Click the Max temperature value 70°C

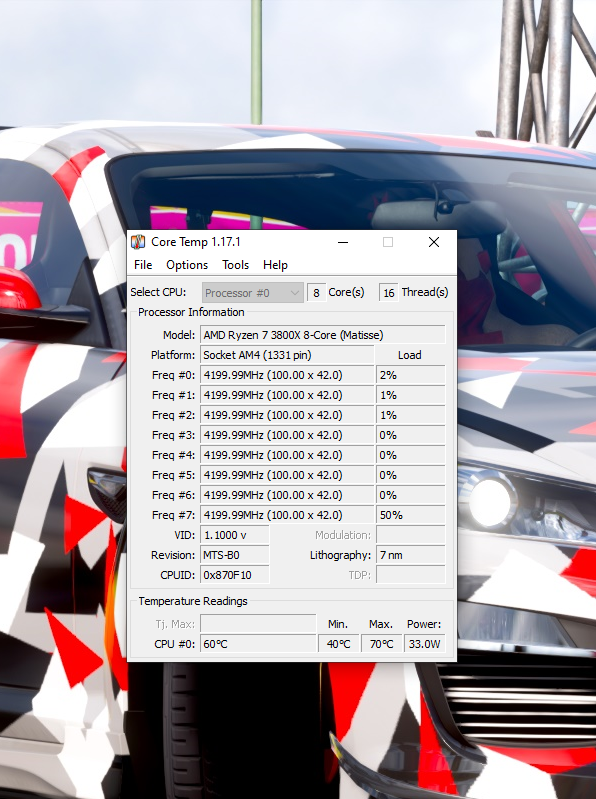pyautogui.click(x=381, y=644)
